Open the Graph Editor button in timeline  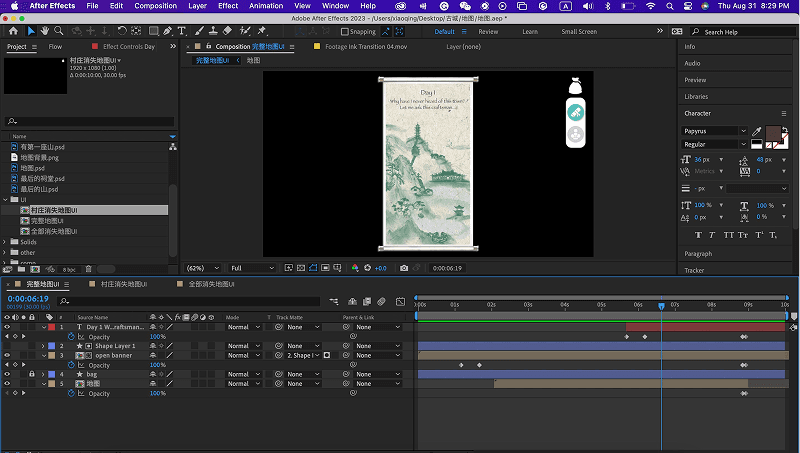[398, 300]
